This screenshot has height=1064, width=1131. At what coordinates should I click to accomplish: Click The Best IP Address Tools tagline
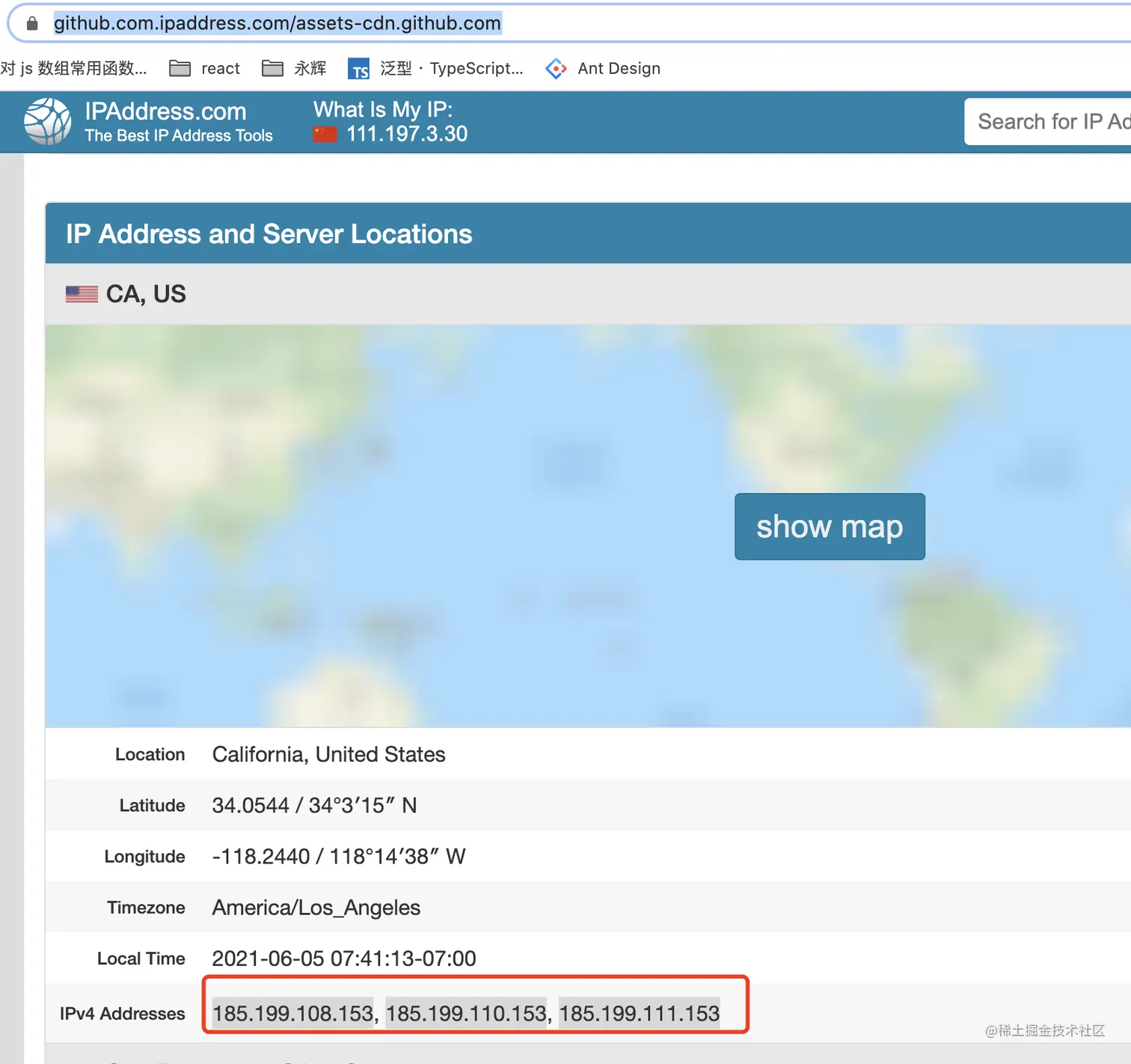pos(179,135)
